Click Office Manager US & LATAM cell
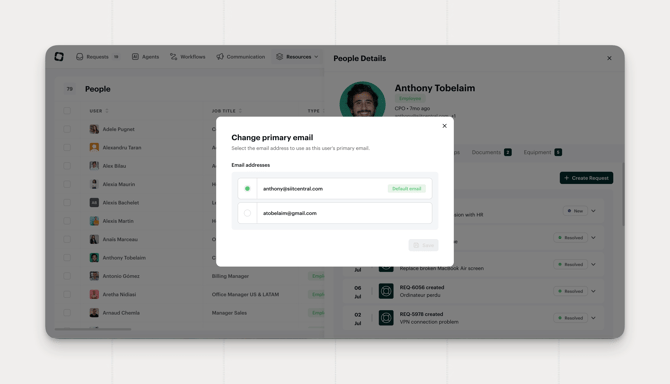This screenshot has width=670, height=384. point(245,294)
